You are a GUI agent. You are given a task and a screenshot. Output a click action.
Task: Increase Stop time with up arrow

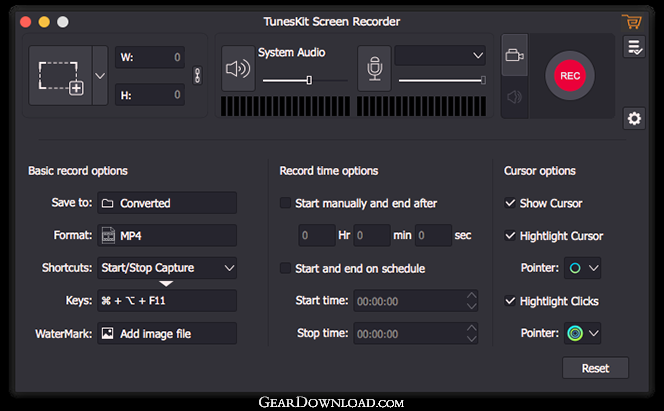[x=471, y=328]
